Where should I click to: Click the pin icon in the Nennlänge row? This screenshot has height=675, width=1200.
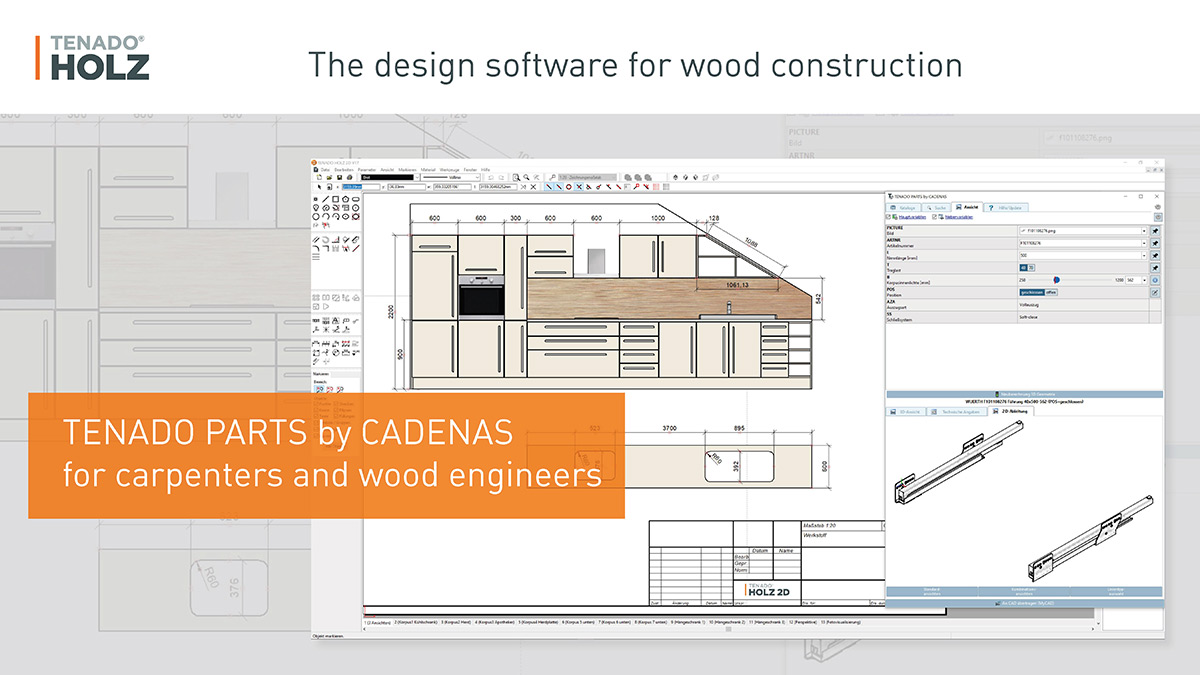1155,255
